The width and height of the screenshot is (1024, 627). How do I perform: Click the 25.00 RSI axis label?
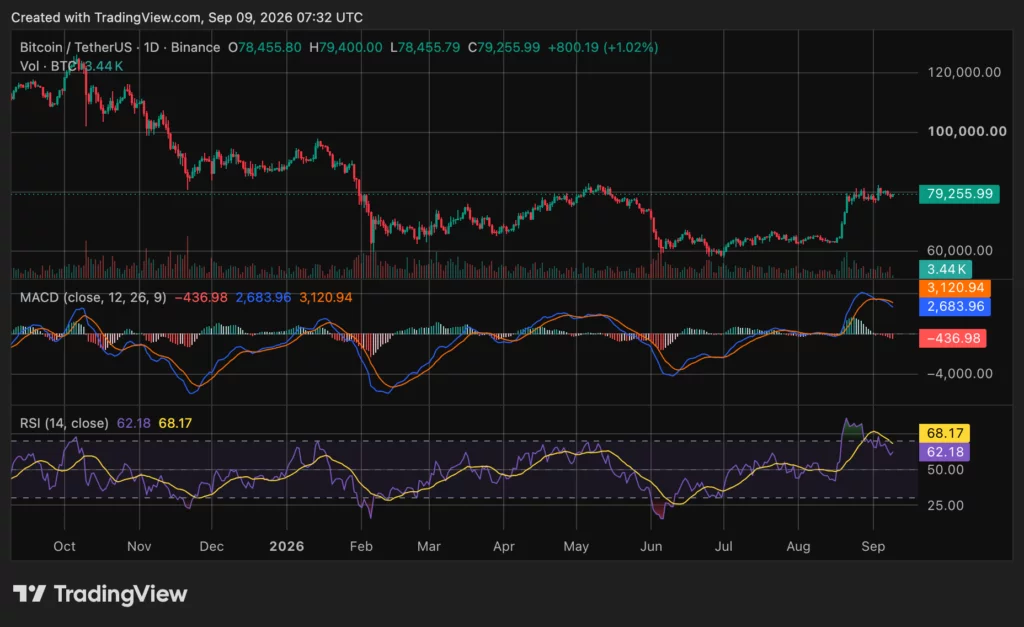pyautogui.click(x=945, y=505)
